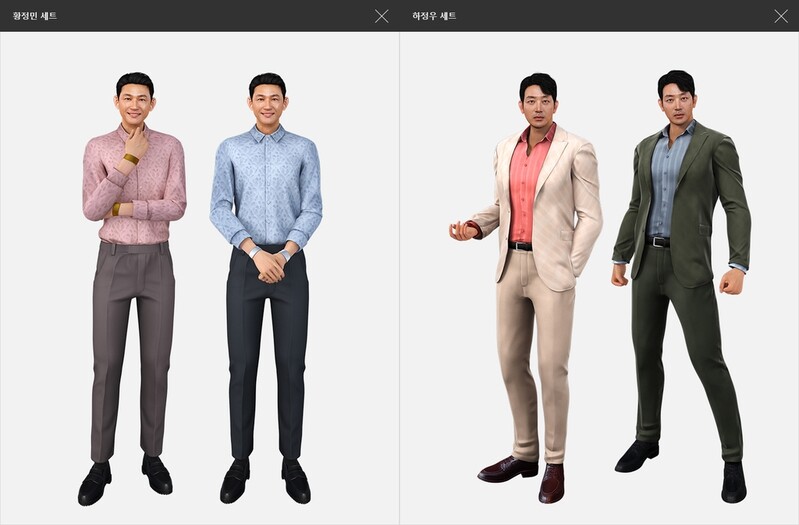Click the 황정민 세트 title text

(35, 16)
